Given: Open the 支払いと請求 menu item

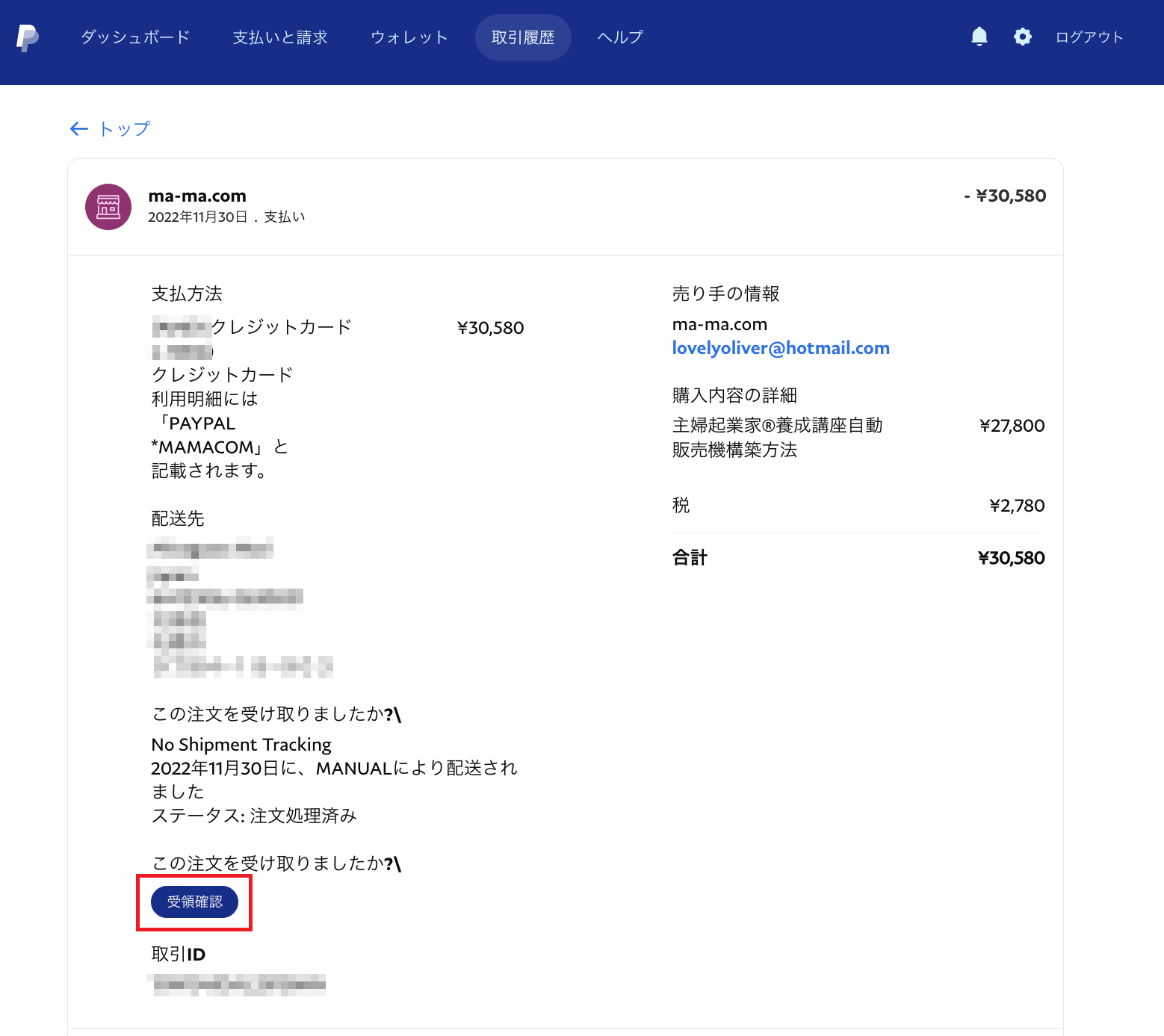Looking at the screenshot, I should click(280, 37).
